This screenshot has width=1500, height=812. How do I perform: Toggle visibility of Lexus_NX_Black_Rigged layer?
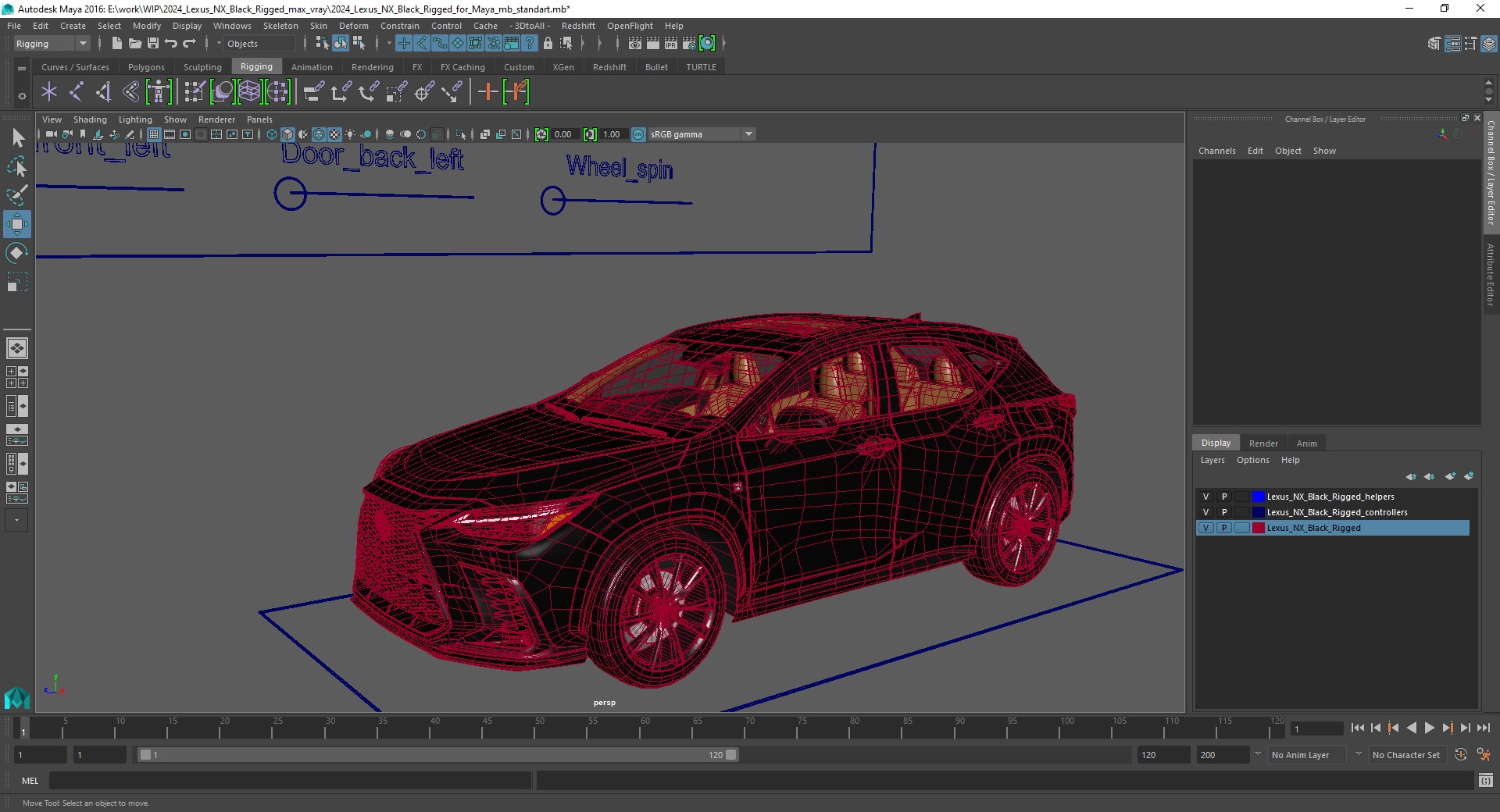(x=1205, y=528)
